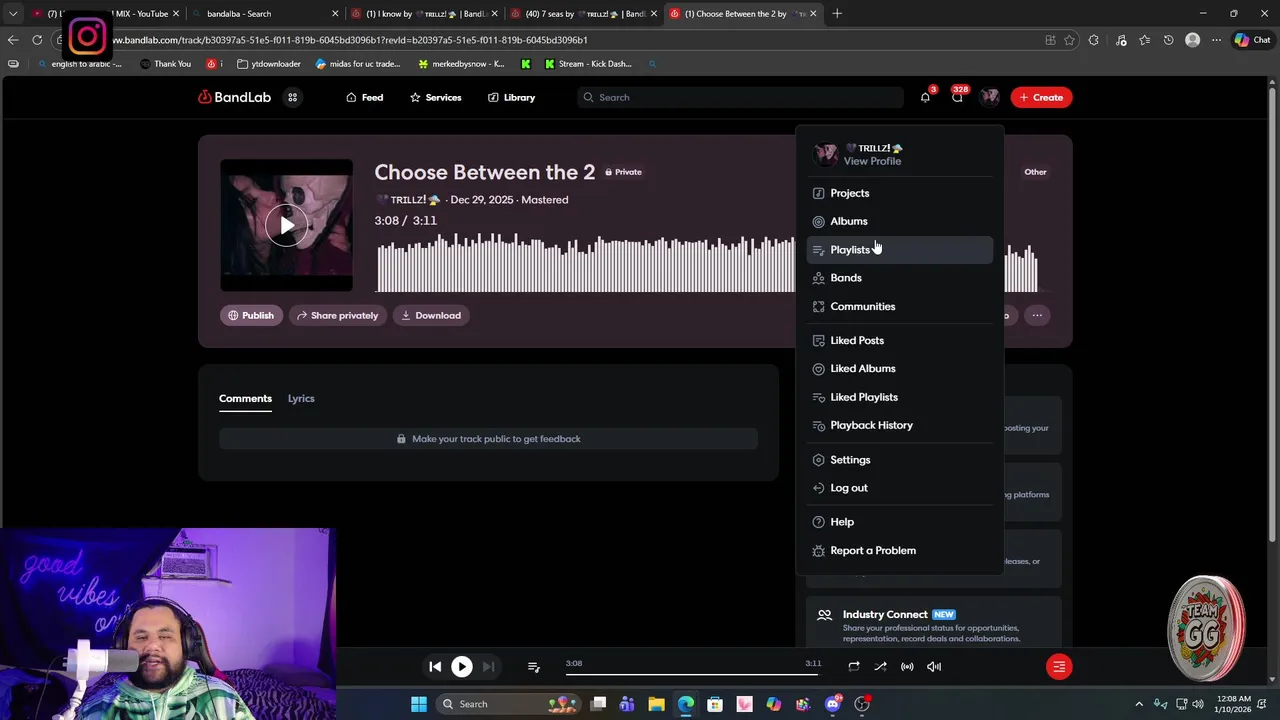1280x720 pixels.
Task: Play the track from the cover art
Action: [x=286, y=226]
